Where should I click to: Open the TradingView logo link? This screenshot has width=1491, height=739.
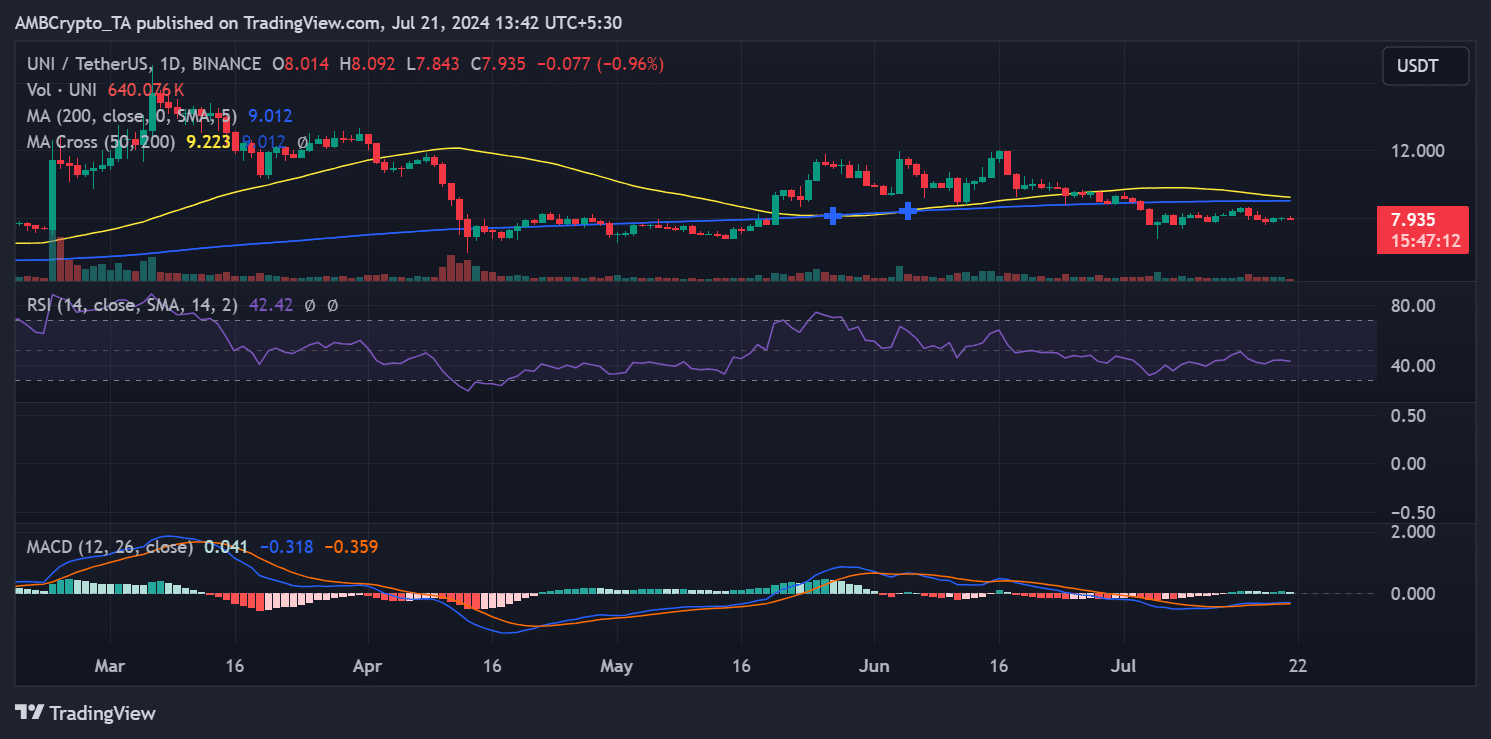point(86,713)
